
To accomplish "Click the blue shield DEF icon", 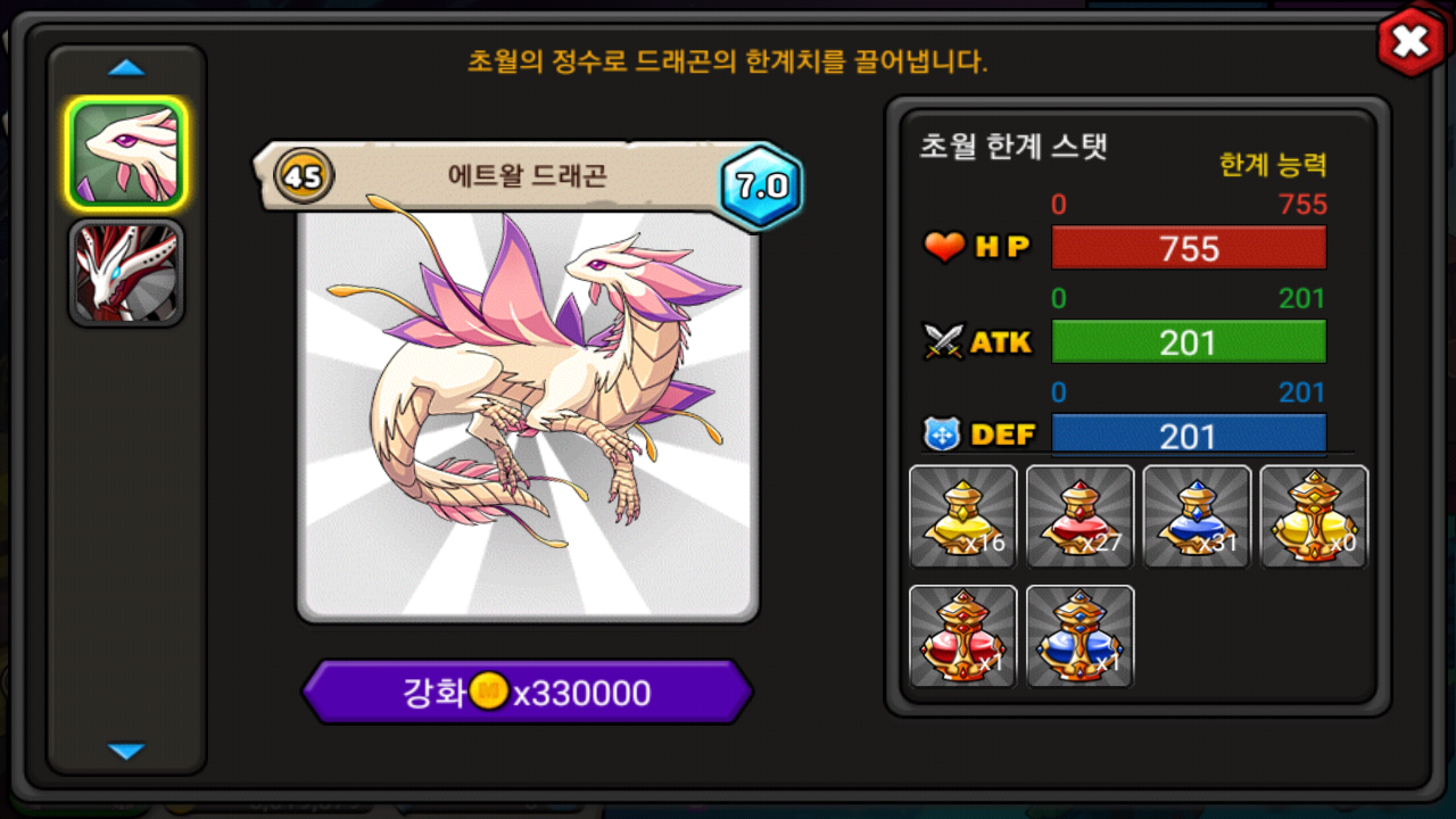I will 942,435.
